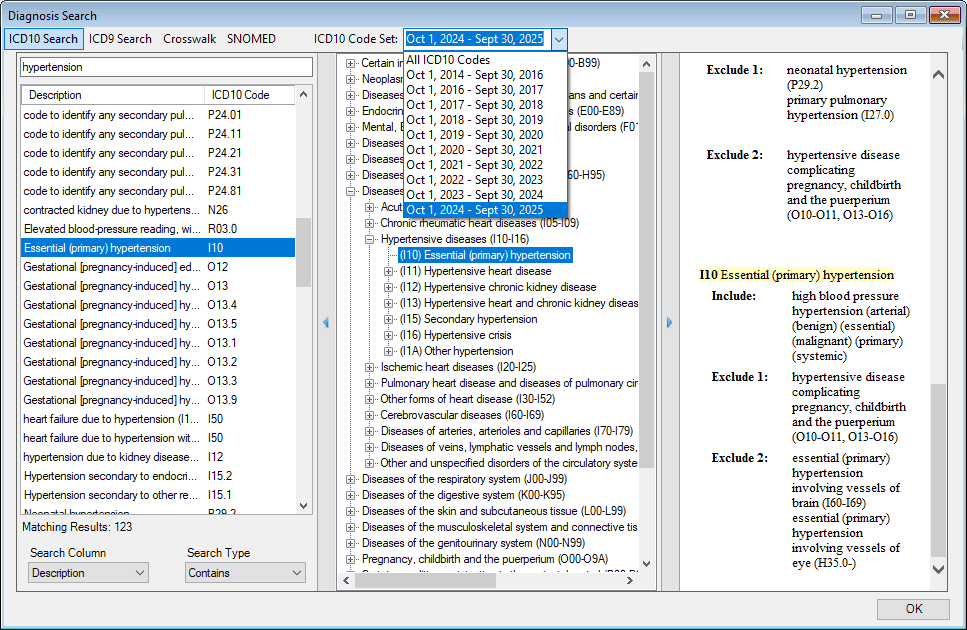Toggle the ICD10 Code Set dropdown arrow
The image size is (967, 630).
(x=559, y=39)
